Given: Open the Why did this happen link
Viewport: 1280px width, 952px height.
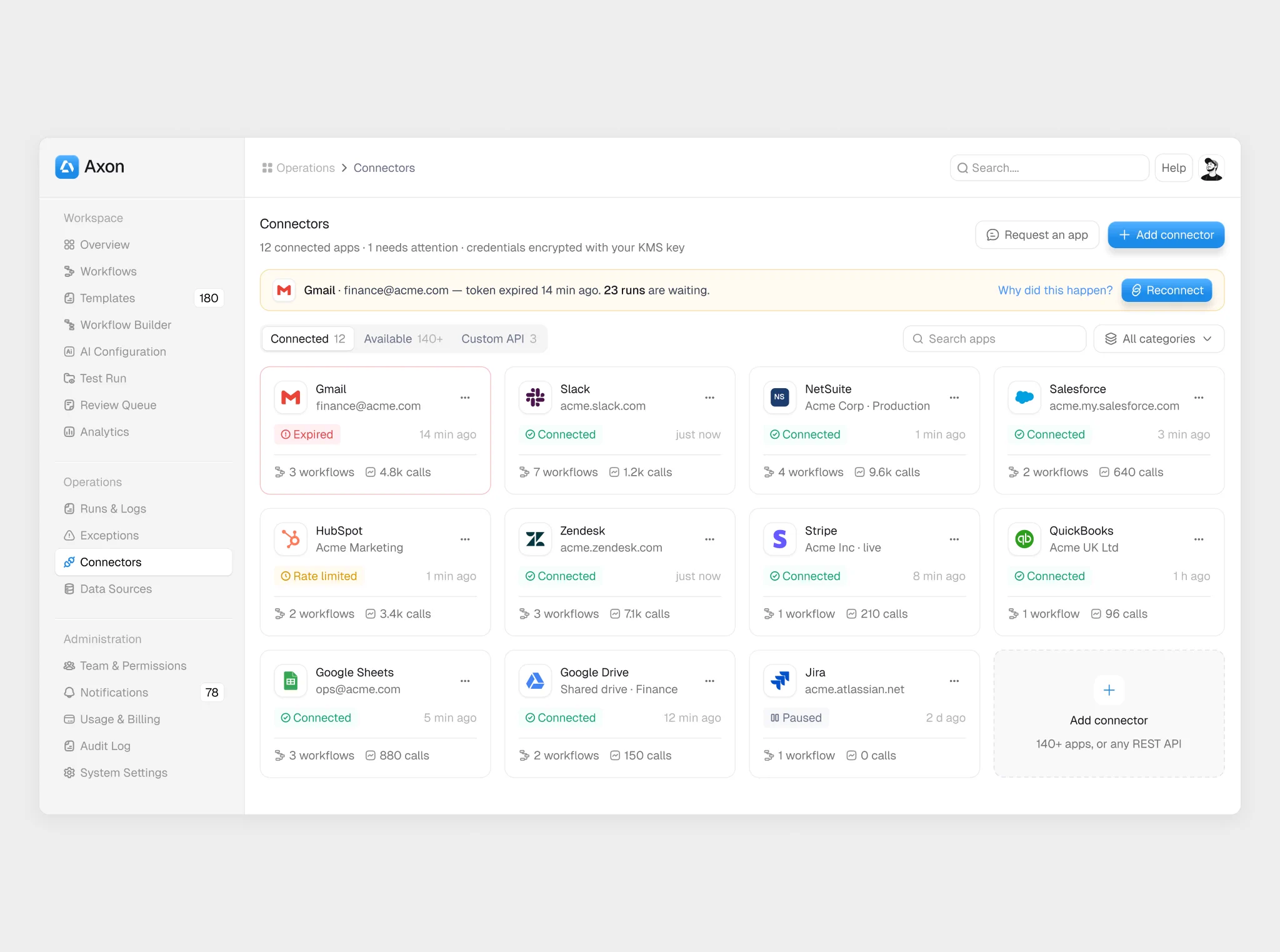Looking at the screenshot, I should (1055, 291).
